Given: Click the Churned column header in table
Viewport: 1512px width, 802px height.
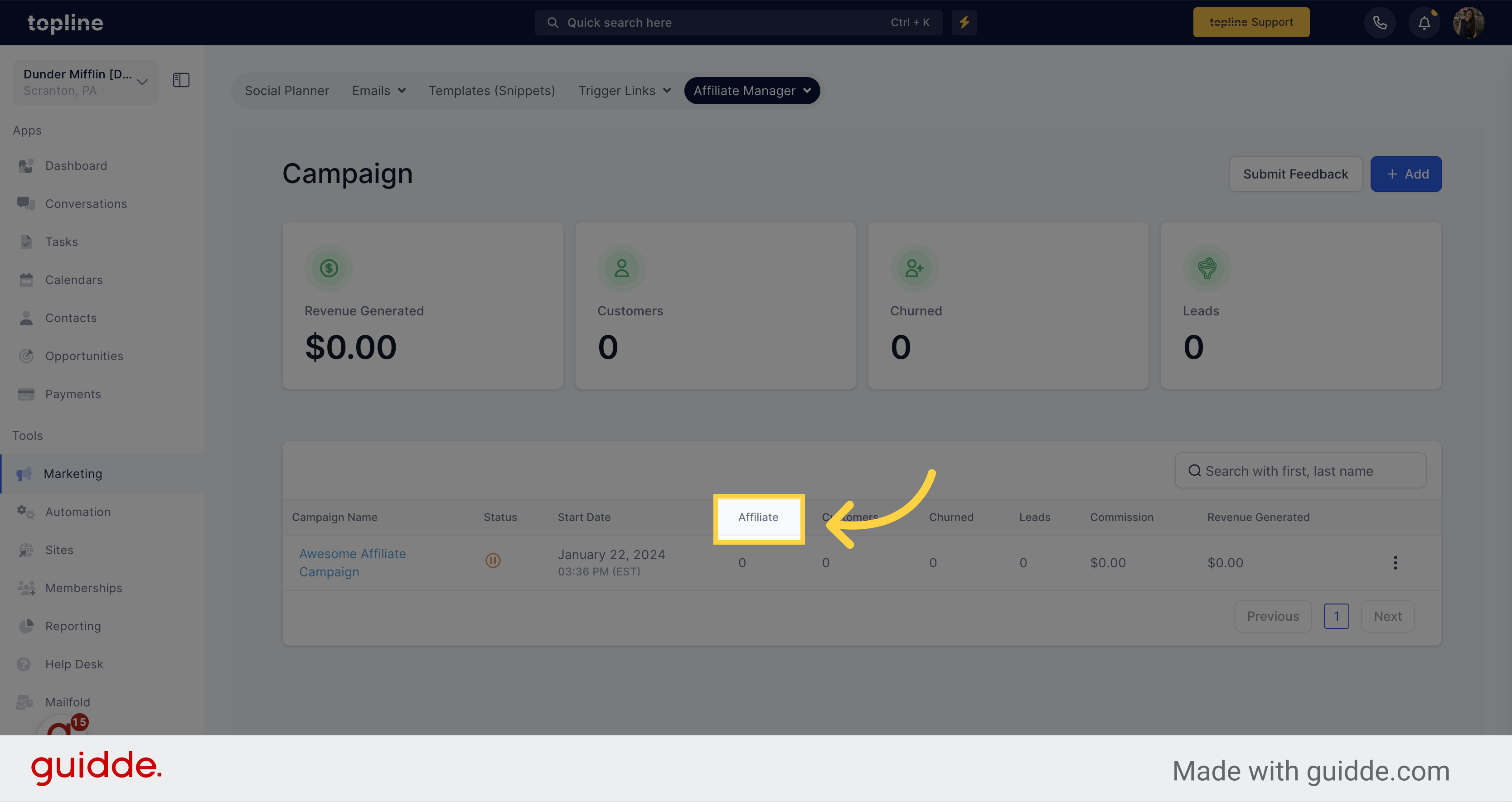Looking at the screenshot, I should [951, 517].
